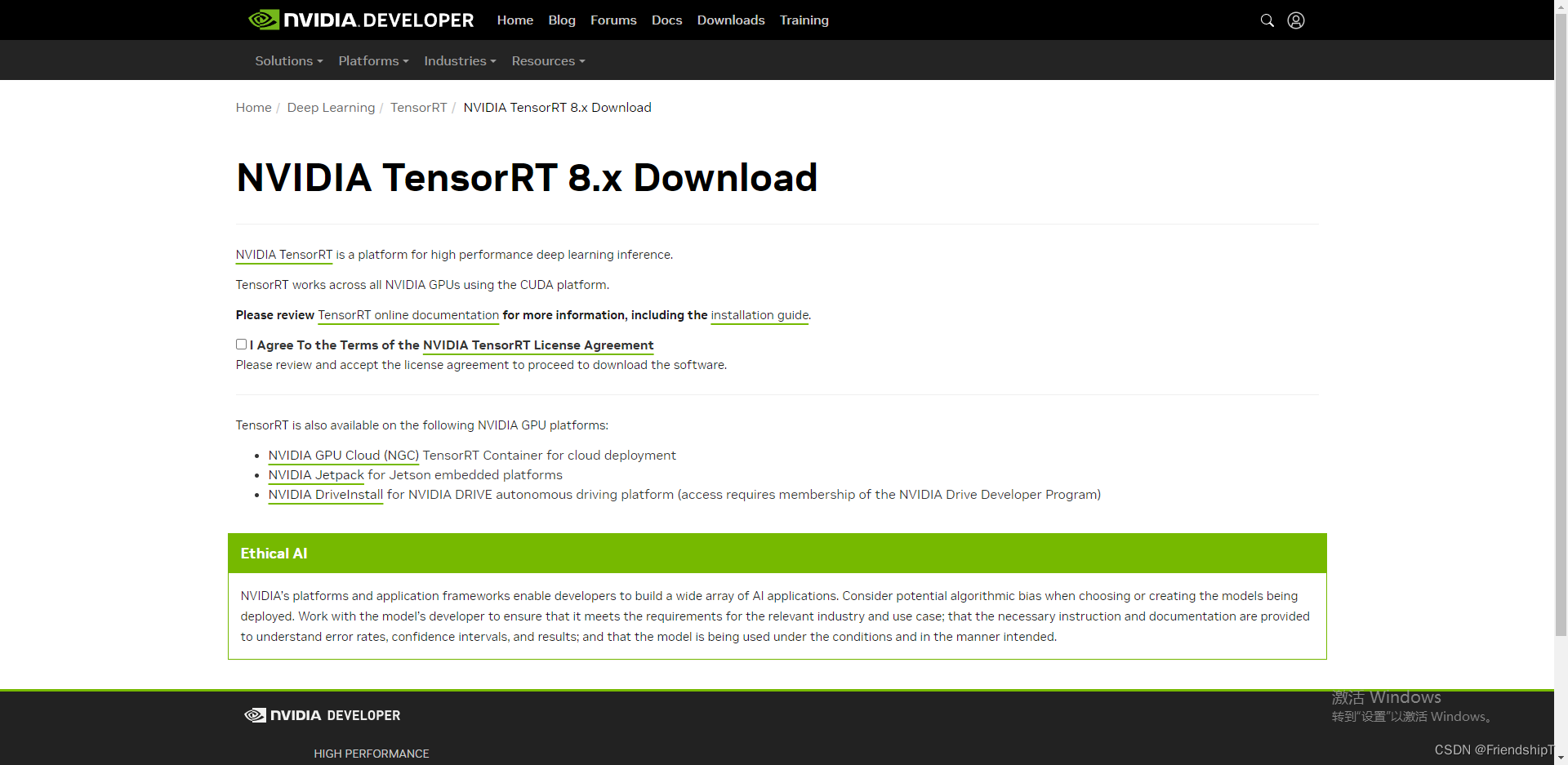Image resolution: width=1568 pixels, height=765 pixels.
Task: Open NVIDIA GPU Cloud (NGC) link
Action: 344,456
